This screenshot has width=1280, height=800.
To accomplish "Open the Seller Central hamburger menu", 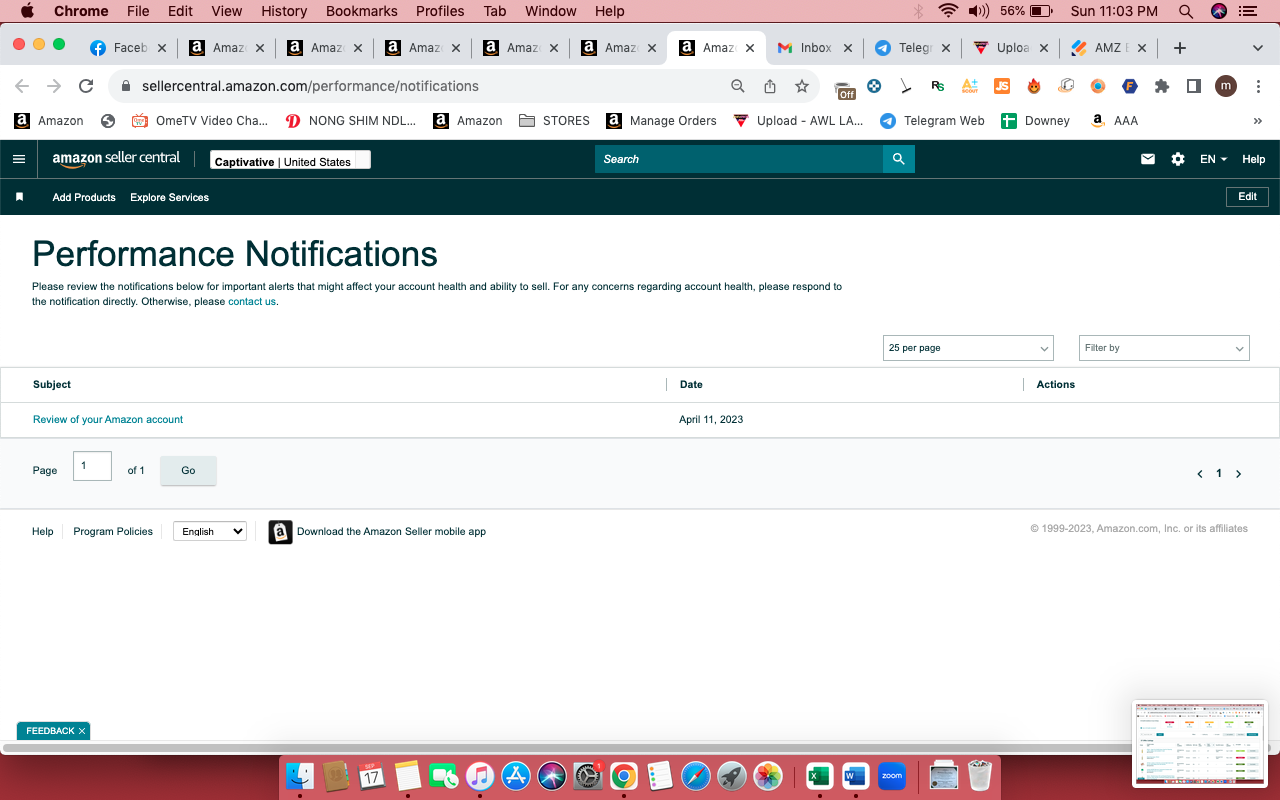I will [x=19, y=159].
